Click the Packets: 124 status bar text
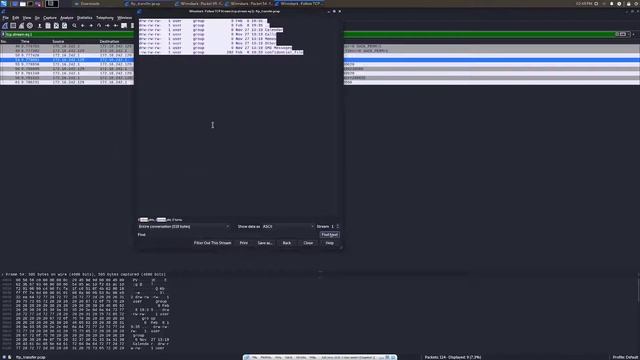Image resolution: width=640 pixels, height=360 pixels. click(x=453, y=357)
